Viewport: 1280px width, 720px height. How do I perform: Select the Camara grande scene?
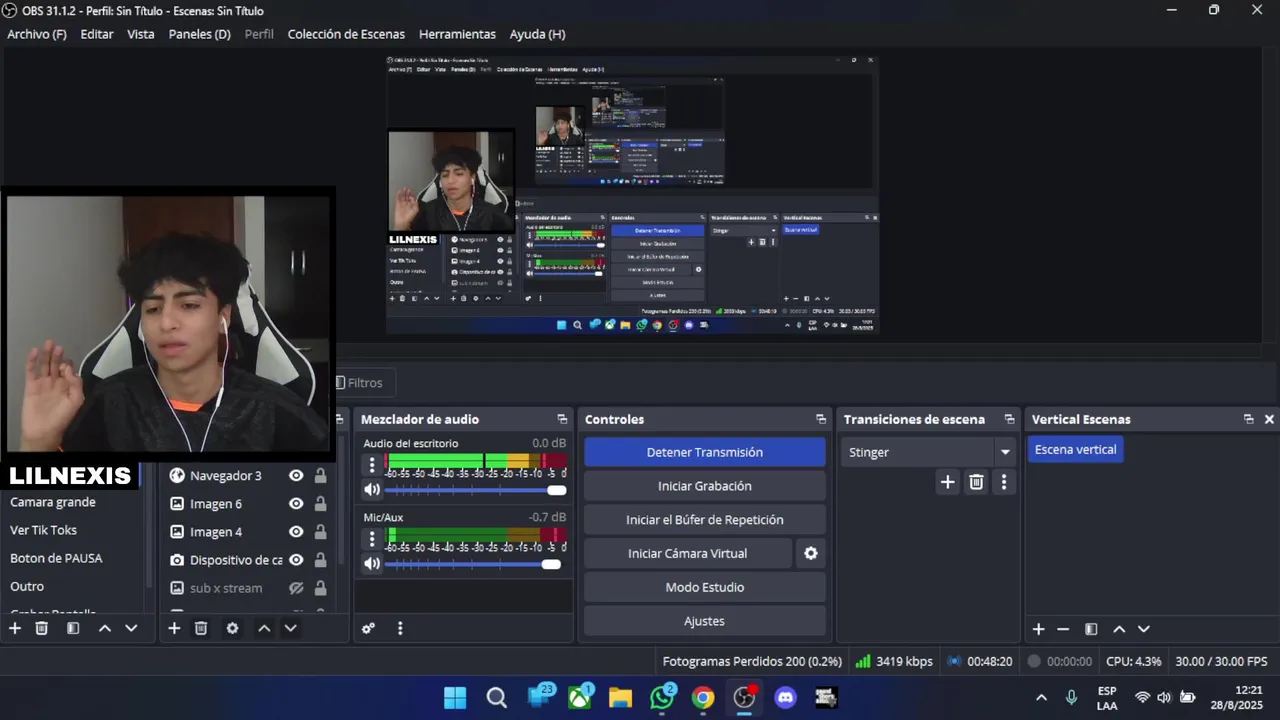click(53, 502)
